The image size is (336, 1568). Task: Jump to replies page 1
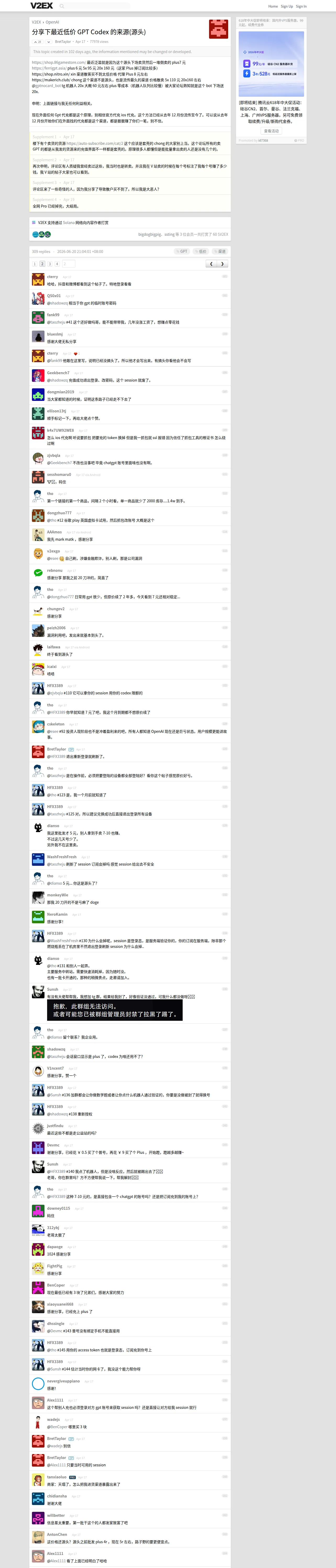pyautogui.click(x=35, y=264)
